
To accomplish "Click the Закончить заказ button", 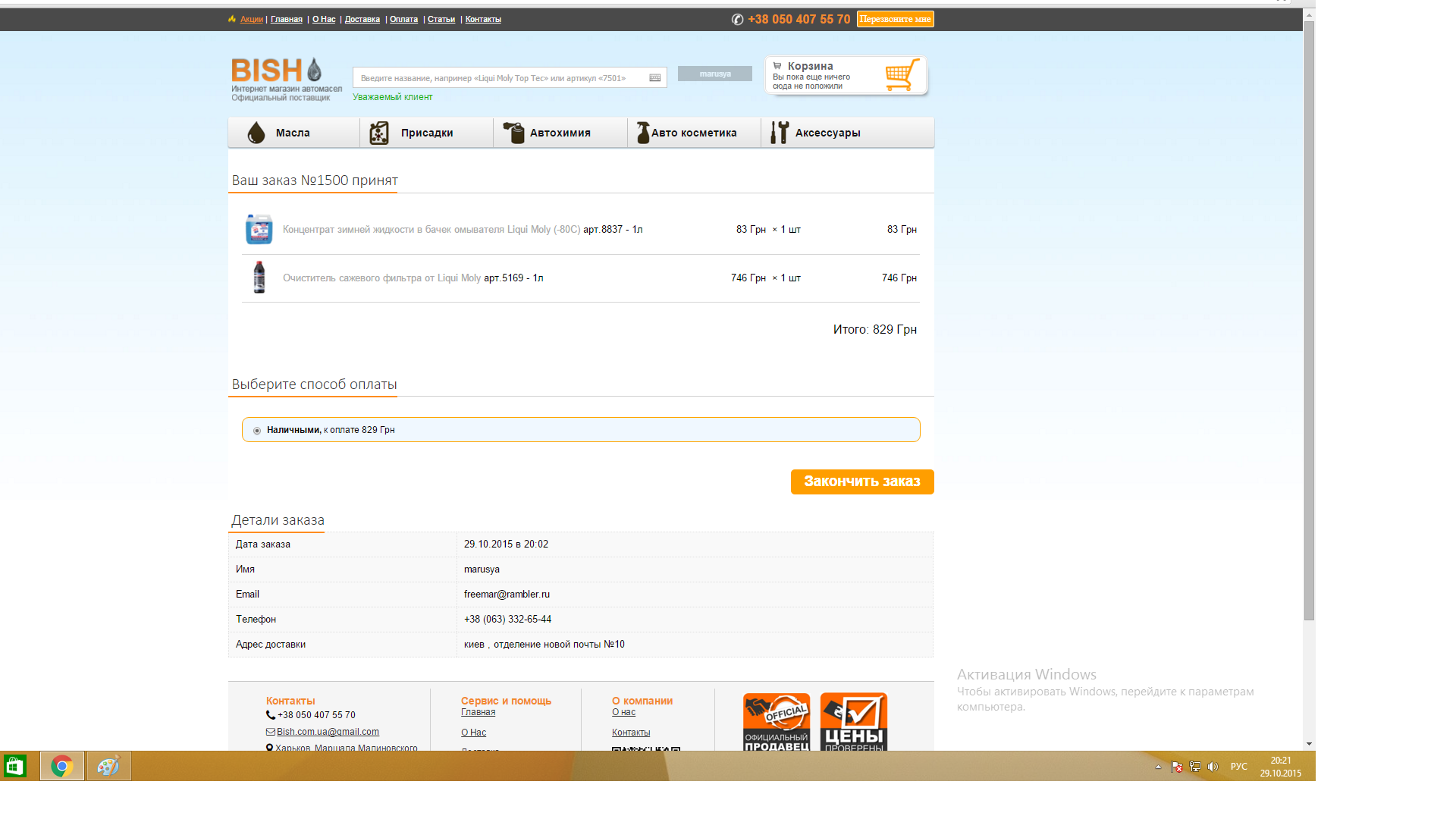I will (861, 482).
